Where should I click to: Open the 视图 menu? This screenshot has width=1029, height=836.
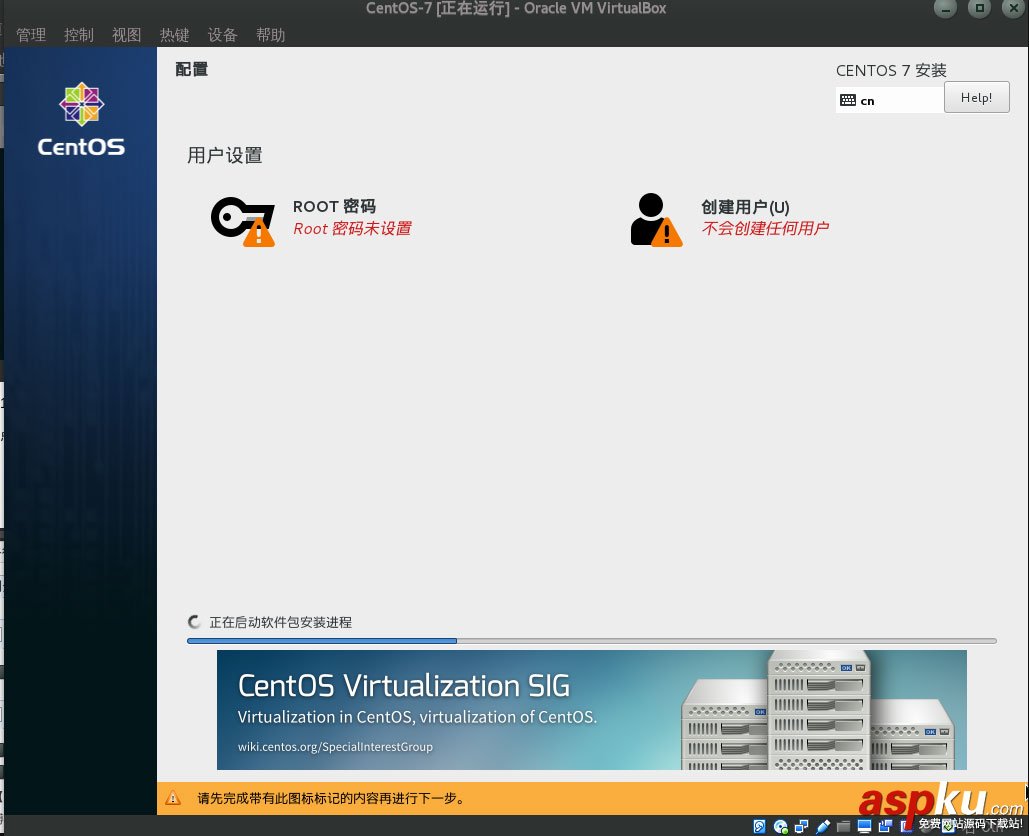pyautogui.click(x=126, y=34)
